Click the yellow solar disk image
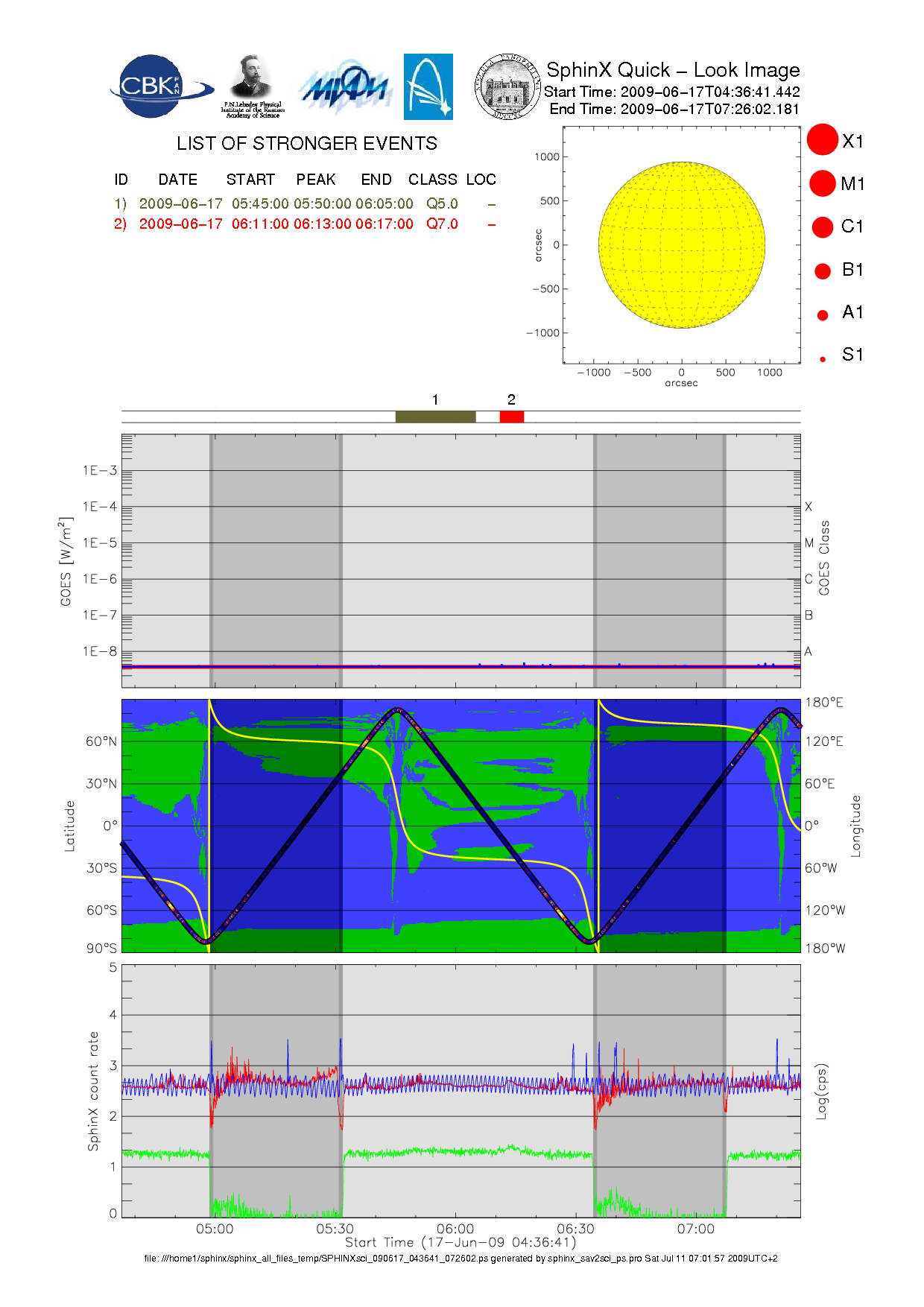Viewport: 924px width, 1307px height. [682, 245]
